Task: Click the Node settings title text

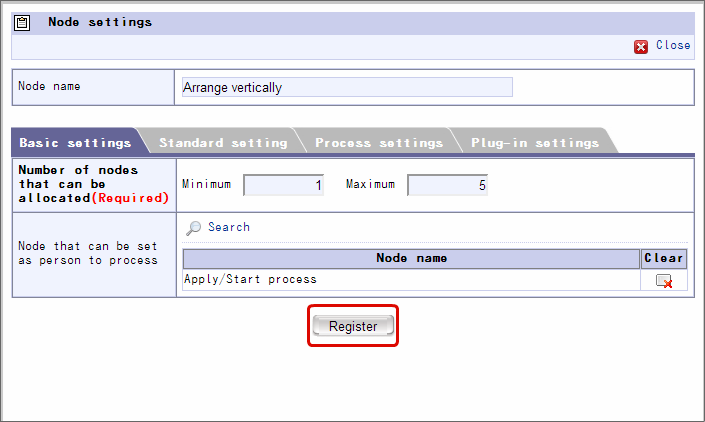Action: [100, 22]
